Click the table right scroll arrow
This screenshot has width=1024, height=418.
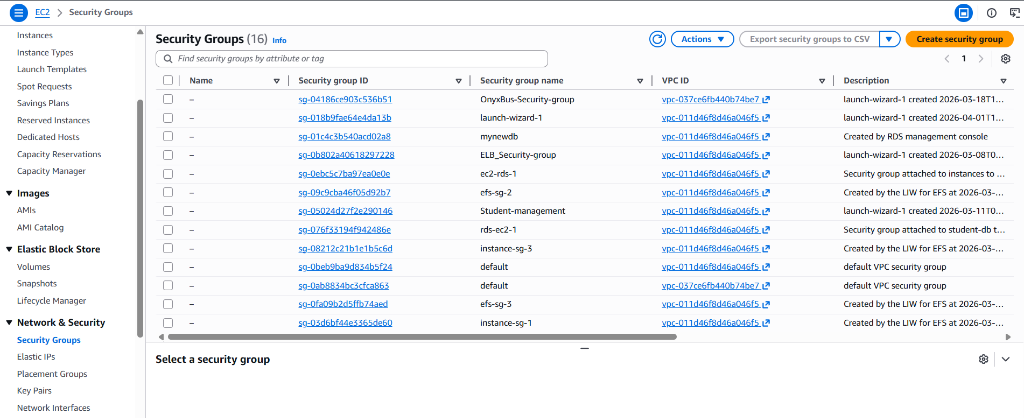[1010, 337]
